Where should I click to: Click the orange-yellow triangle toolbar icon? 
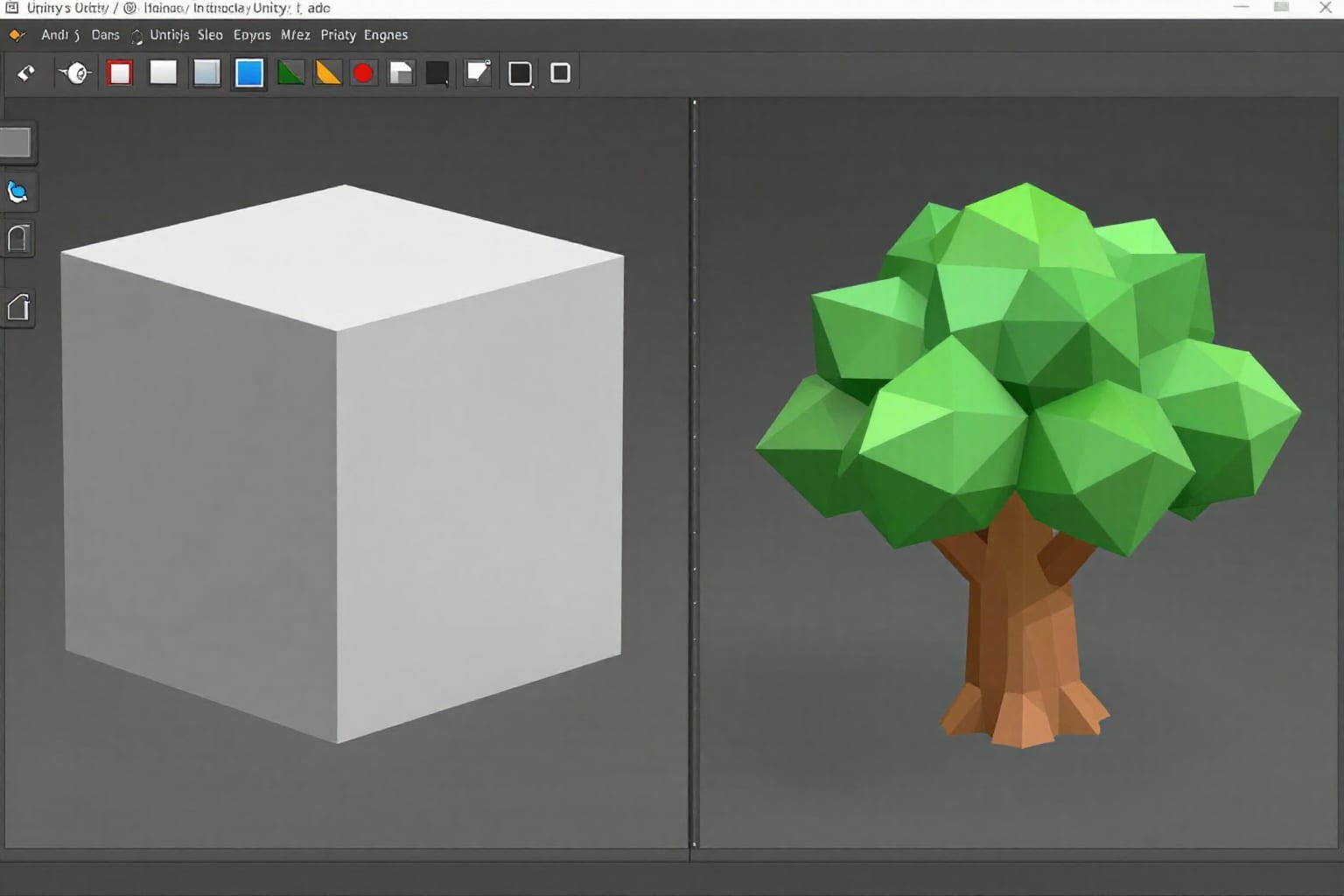point(328,73)
